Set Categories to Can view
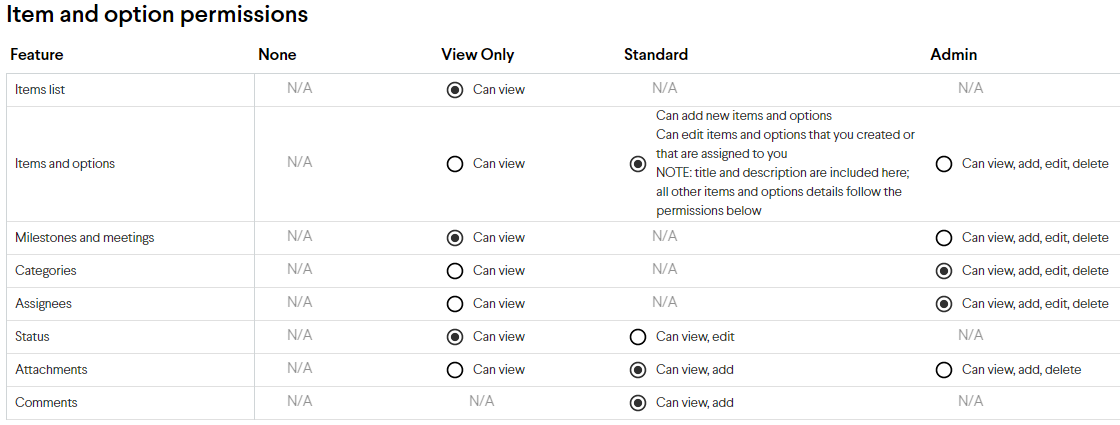 pyautogui.click(x=454, y=271)
